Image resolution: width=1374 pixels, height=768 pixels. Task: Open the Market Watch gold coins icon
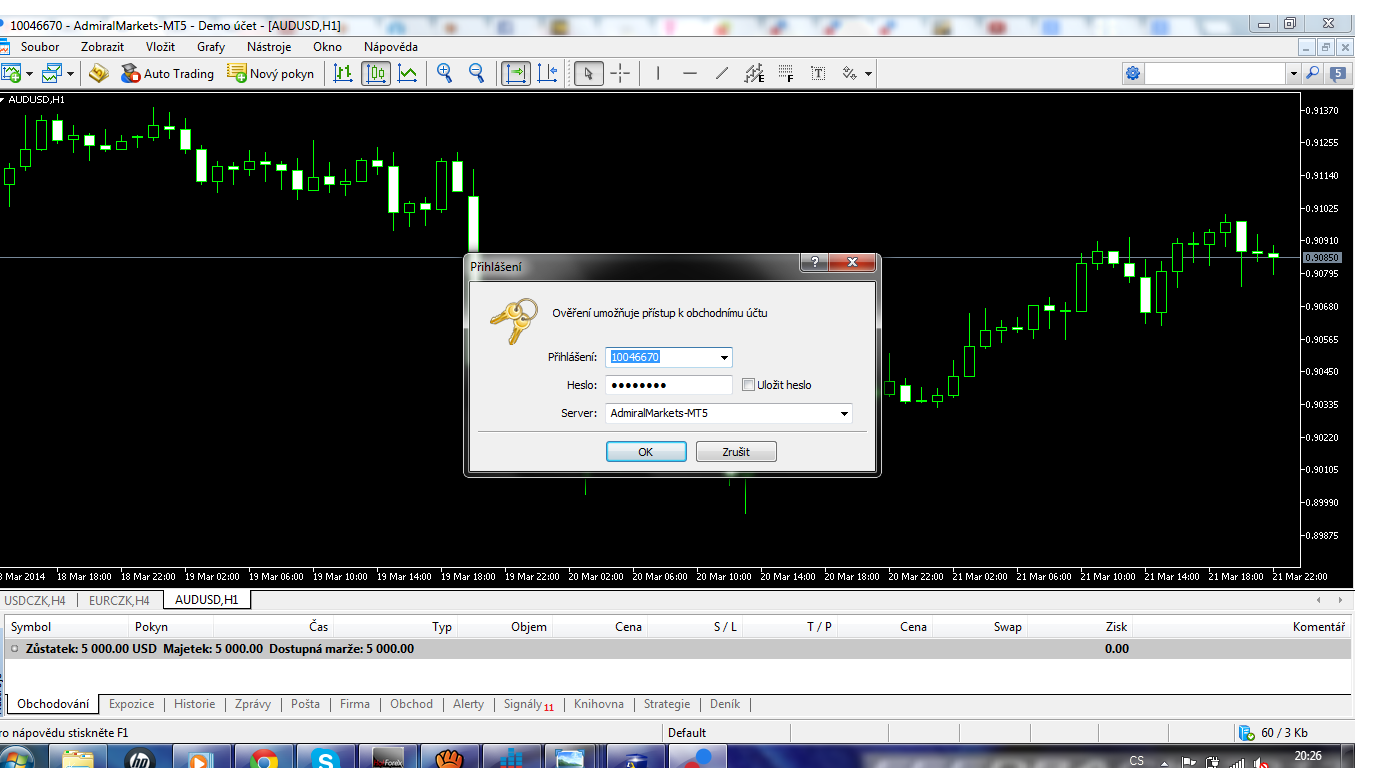click(98, 73)
